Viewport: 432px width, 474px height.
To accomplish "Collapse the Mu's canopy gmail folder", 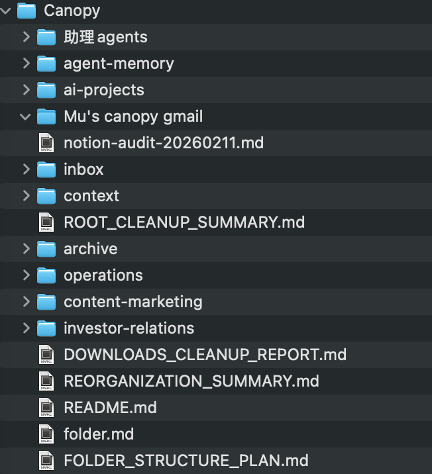I will 25,117.
